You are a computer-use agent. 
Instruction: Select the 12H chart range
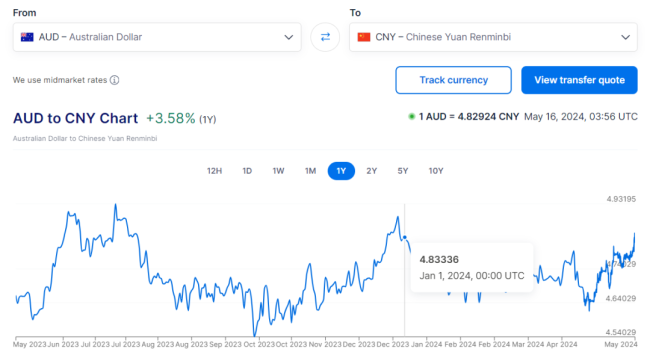(214, 171)
